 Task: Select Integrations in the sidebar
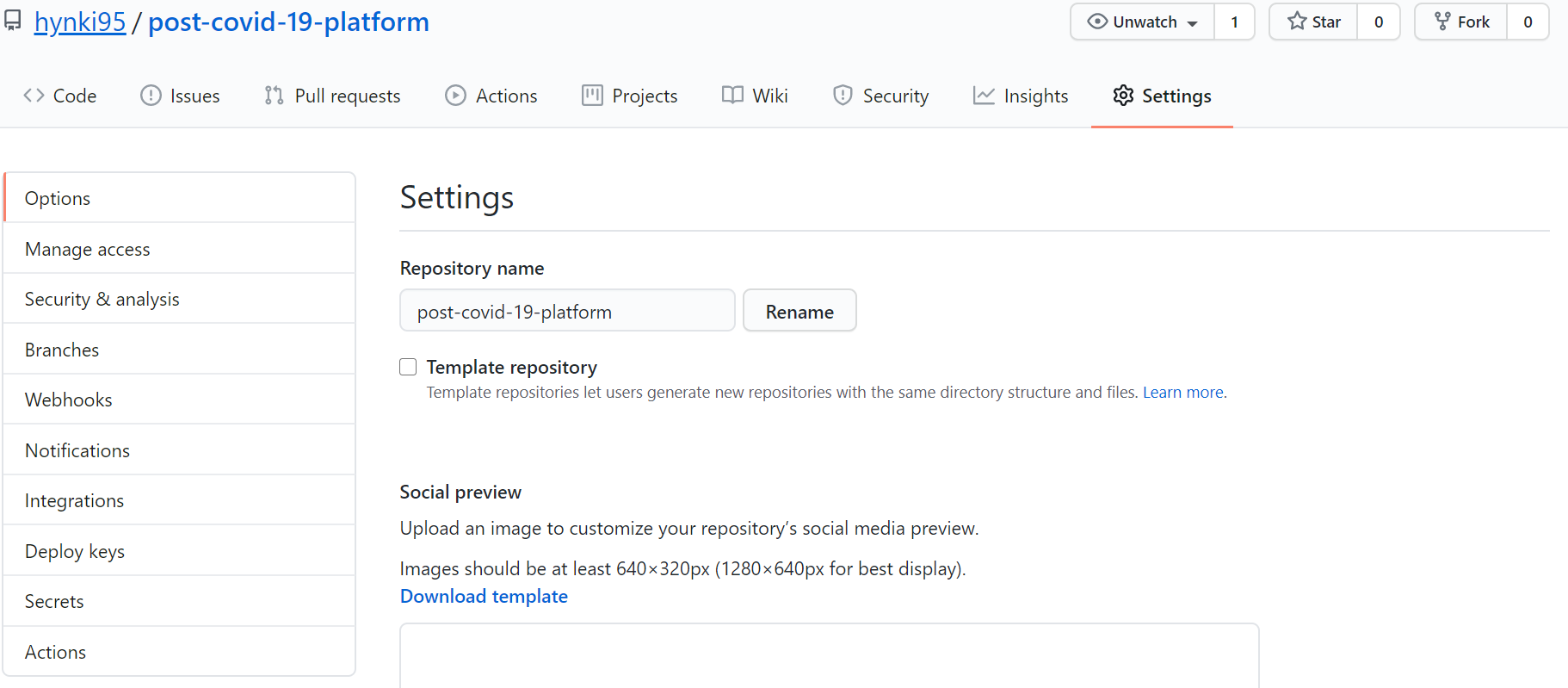point(179,500)
